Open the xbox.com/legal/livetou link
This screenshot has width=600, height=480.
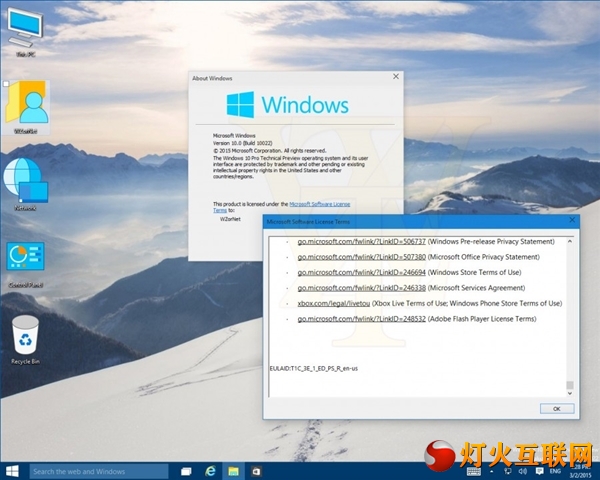(339, 303)
